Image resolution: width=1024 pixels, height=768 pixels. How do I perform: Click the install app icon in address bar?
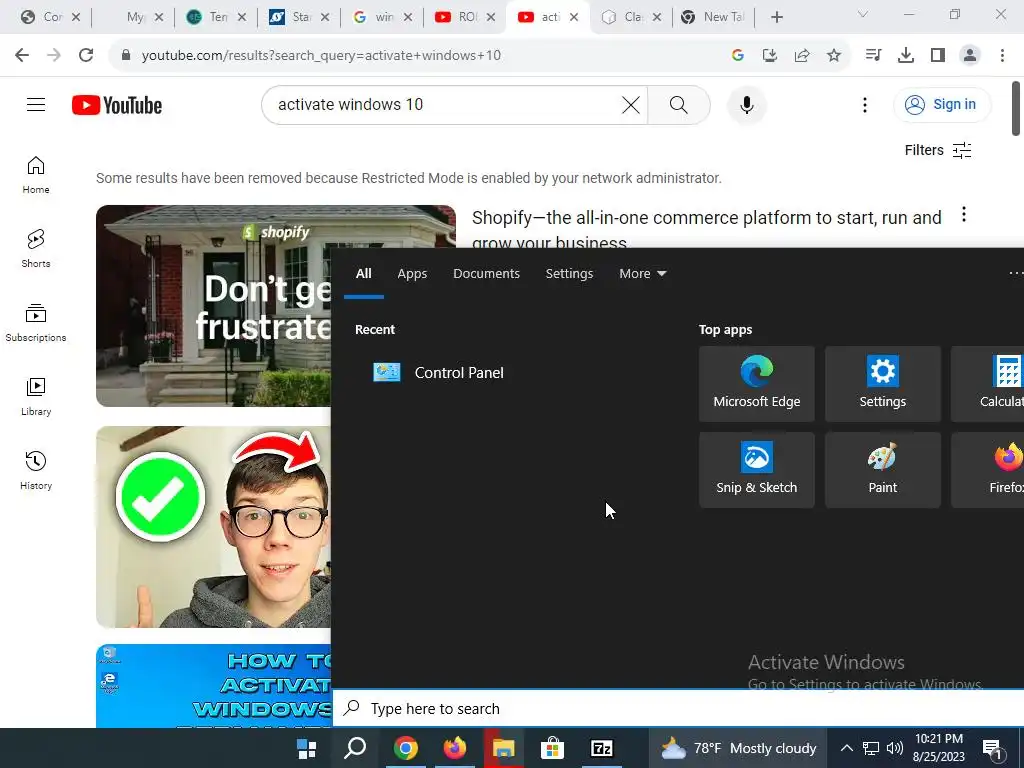pos(770,56)
